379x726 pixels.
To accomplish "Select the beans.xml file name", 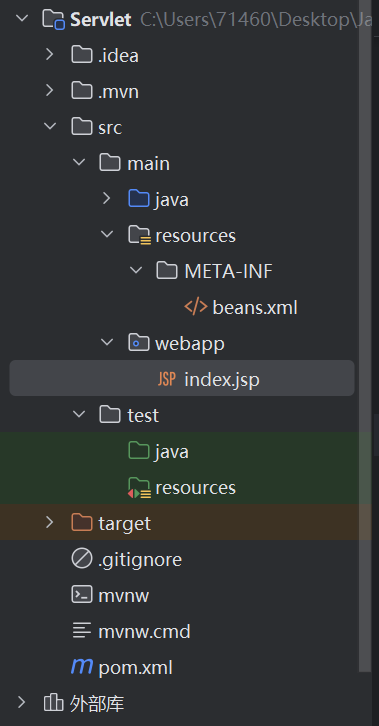I will click(x=255, y=307).
